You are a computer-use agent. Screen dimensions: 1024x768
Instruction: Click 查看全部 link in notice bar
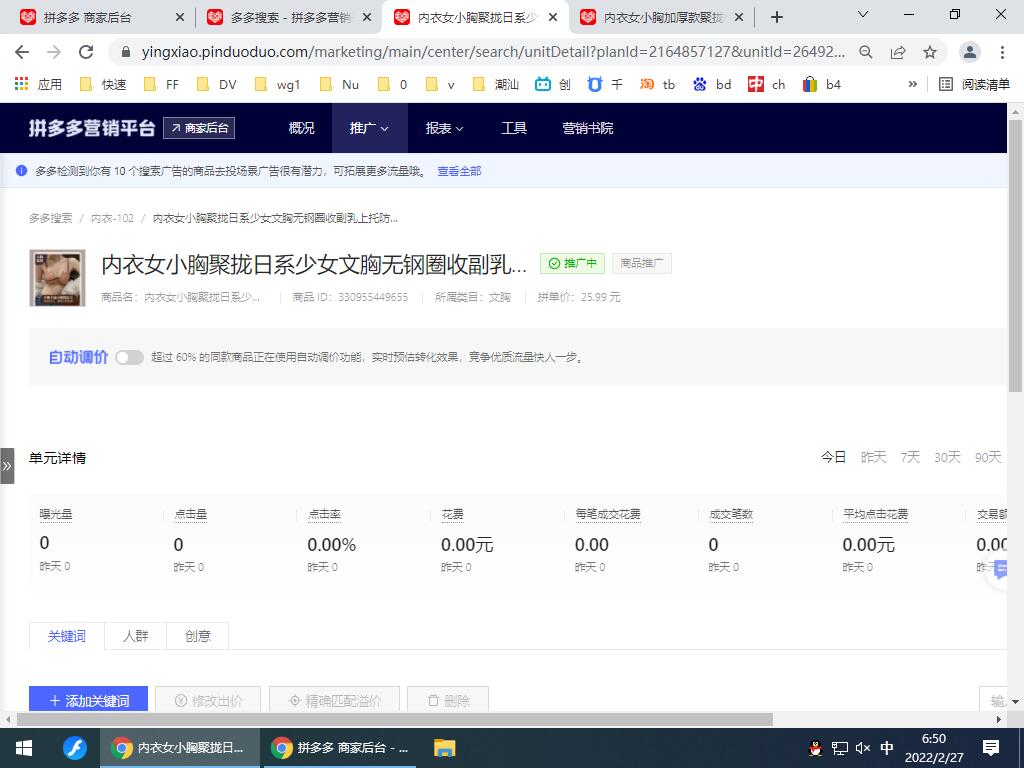point(459,171)
